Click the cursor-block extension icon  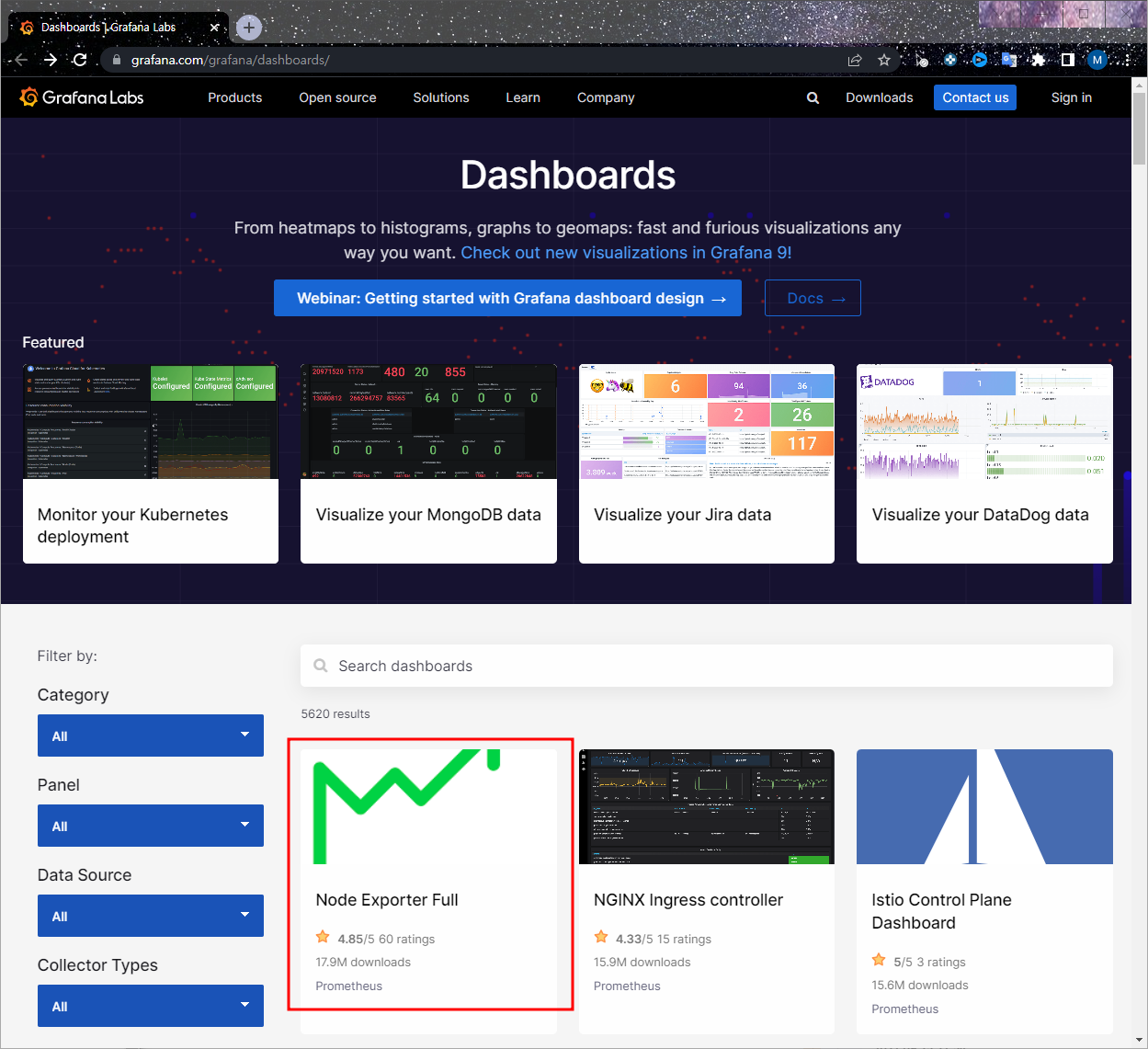pyautogui.click(x=921, y=60)
